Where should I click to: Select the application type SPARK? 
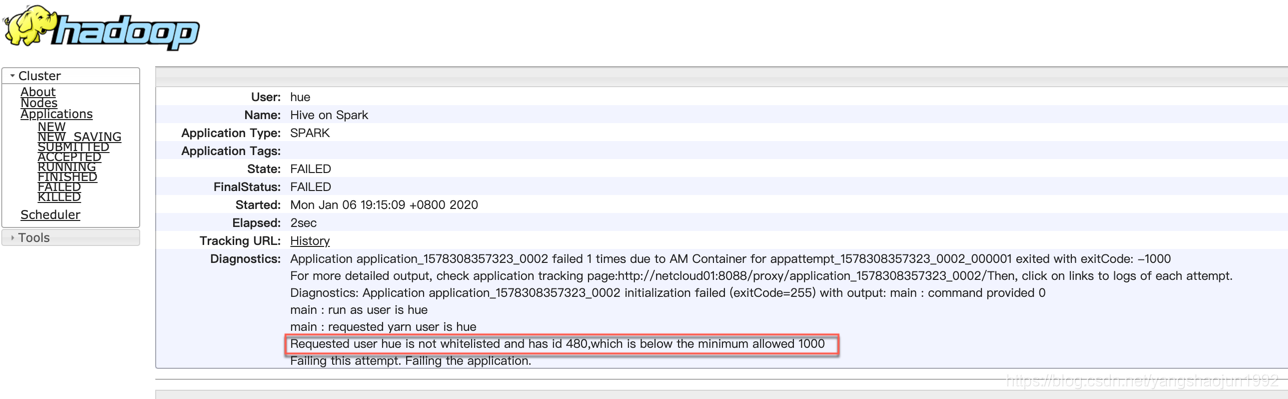pyautogui.click(x=310, y=133)
